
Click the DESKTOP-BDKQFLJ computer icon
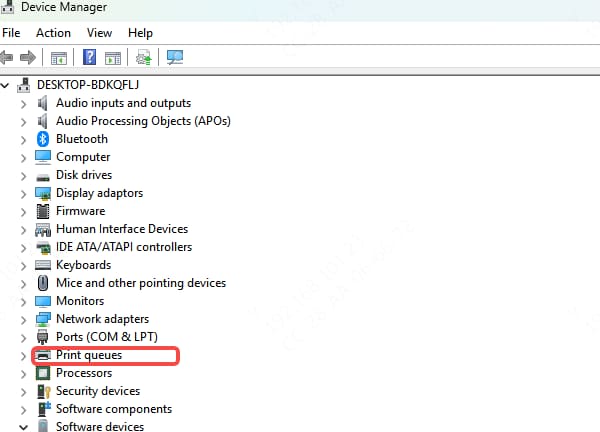[x=24, y=85]
